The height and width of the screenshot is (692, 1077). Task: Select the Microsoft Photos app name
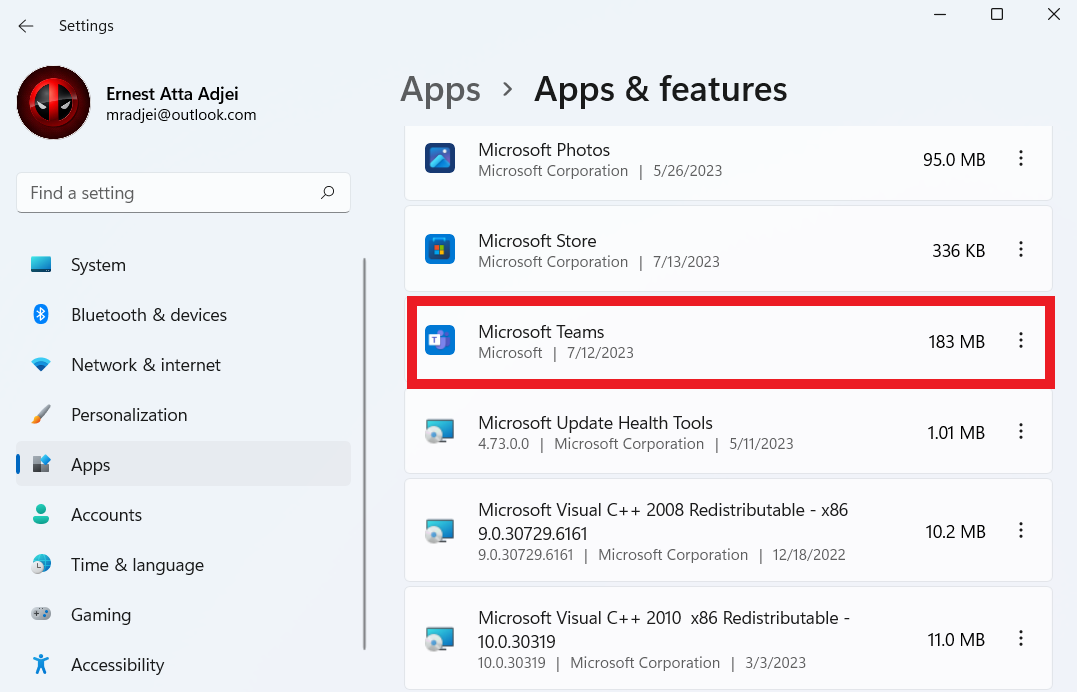pos(544,150)
